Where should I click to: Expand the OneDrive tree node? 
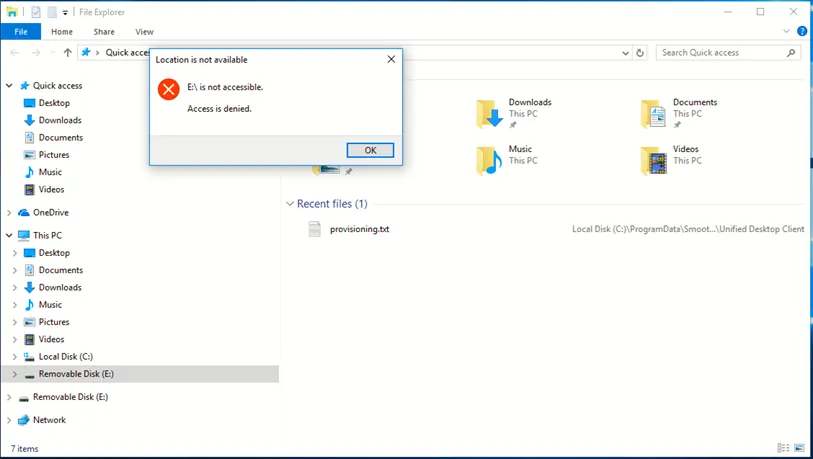pyautogui.click(x=9, y=213)
